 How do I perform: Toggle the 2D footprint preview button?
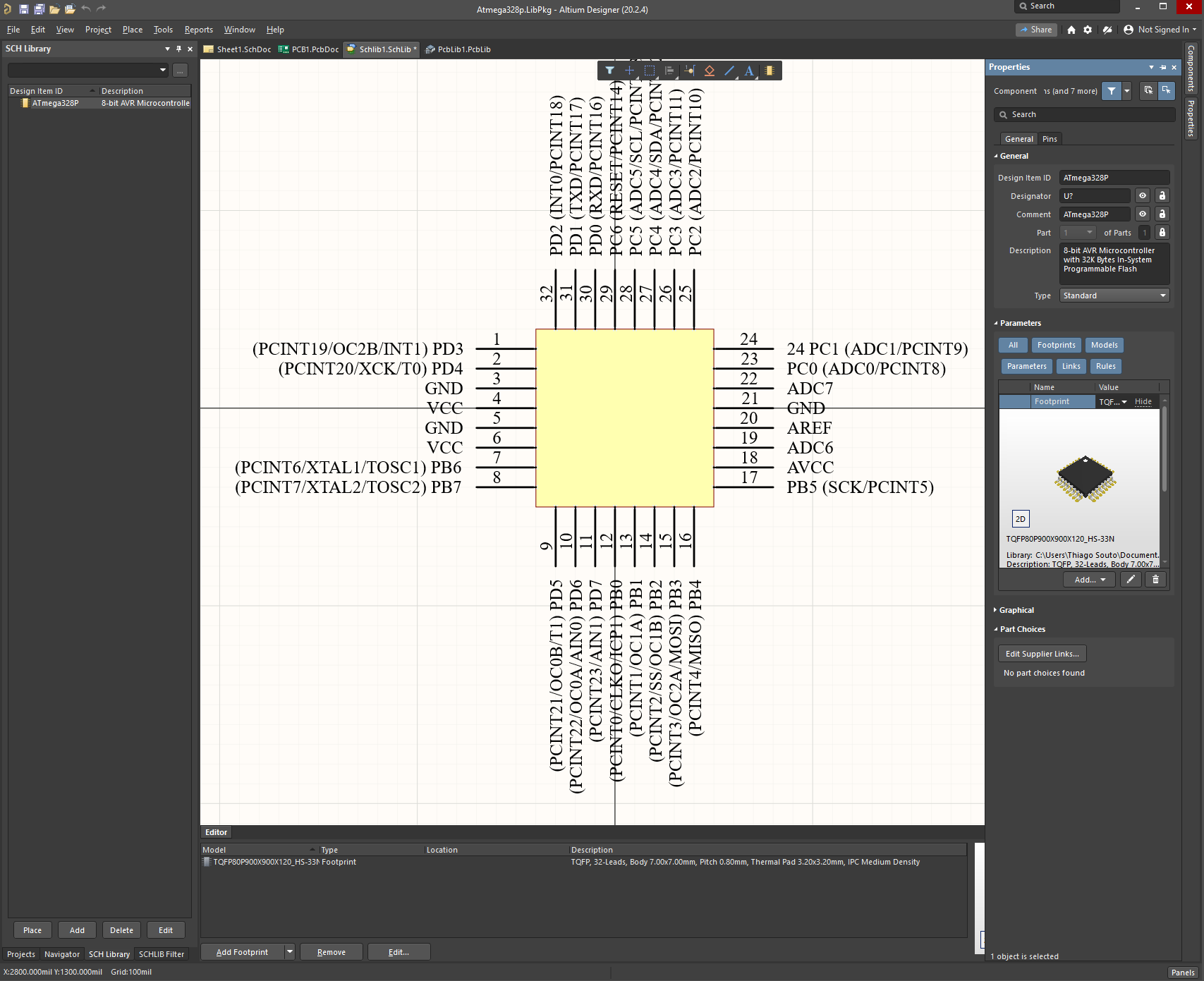[1021, 519]
